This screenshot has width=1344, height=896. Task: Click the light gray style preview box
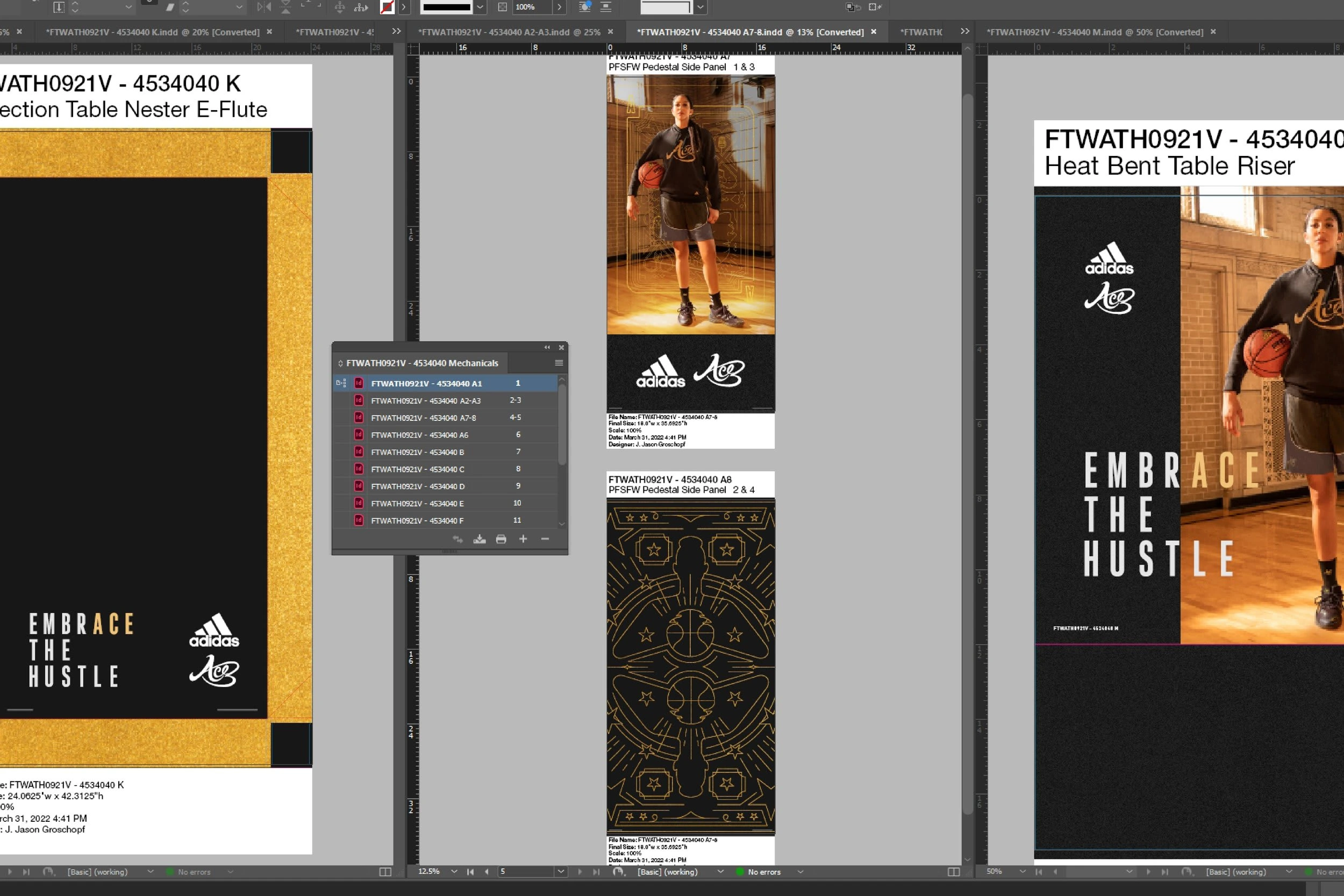point(666,7)
